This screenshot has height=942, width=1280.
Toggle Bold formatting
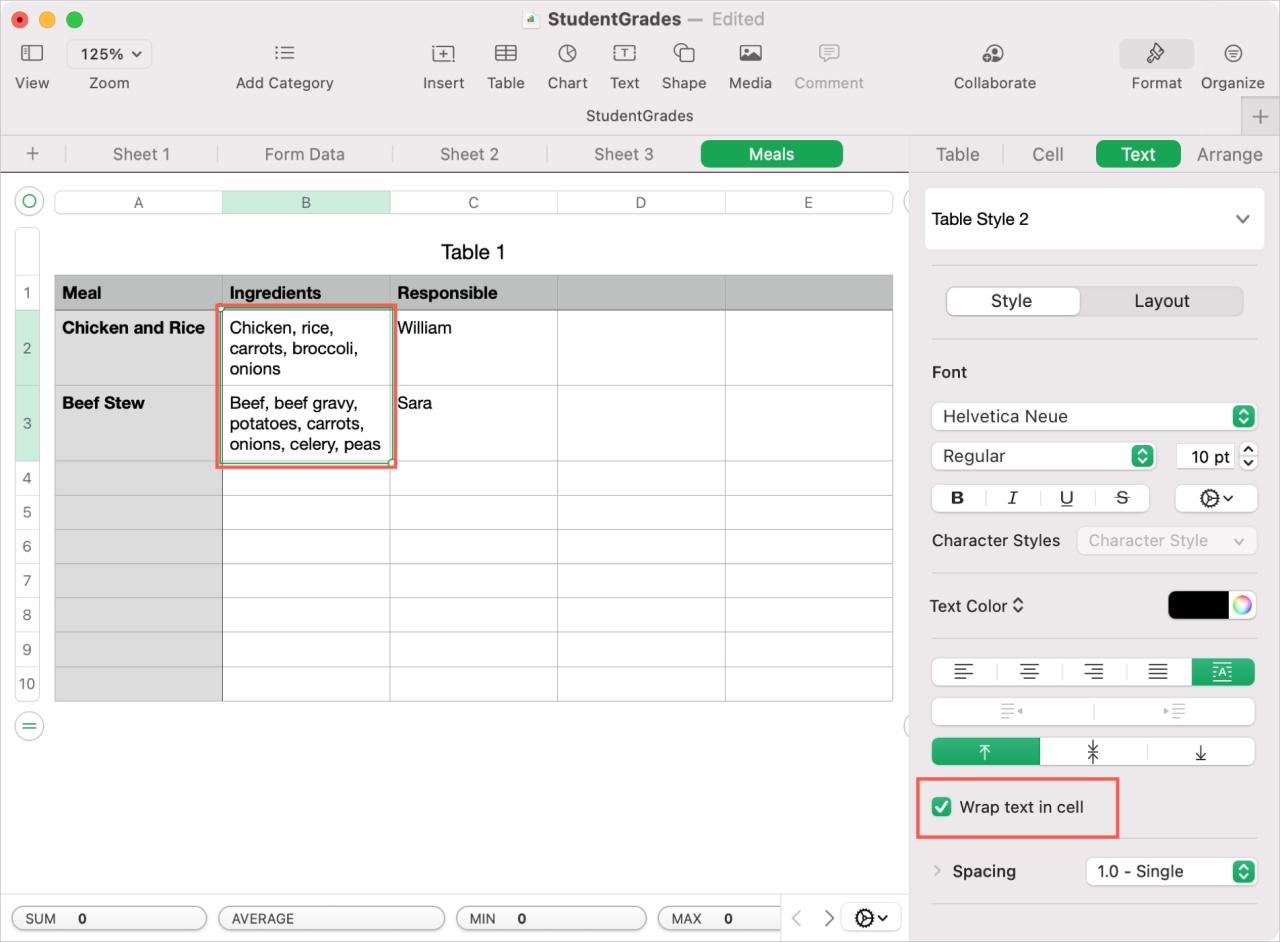coord(958,498)
